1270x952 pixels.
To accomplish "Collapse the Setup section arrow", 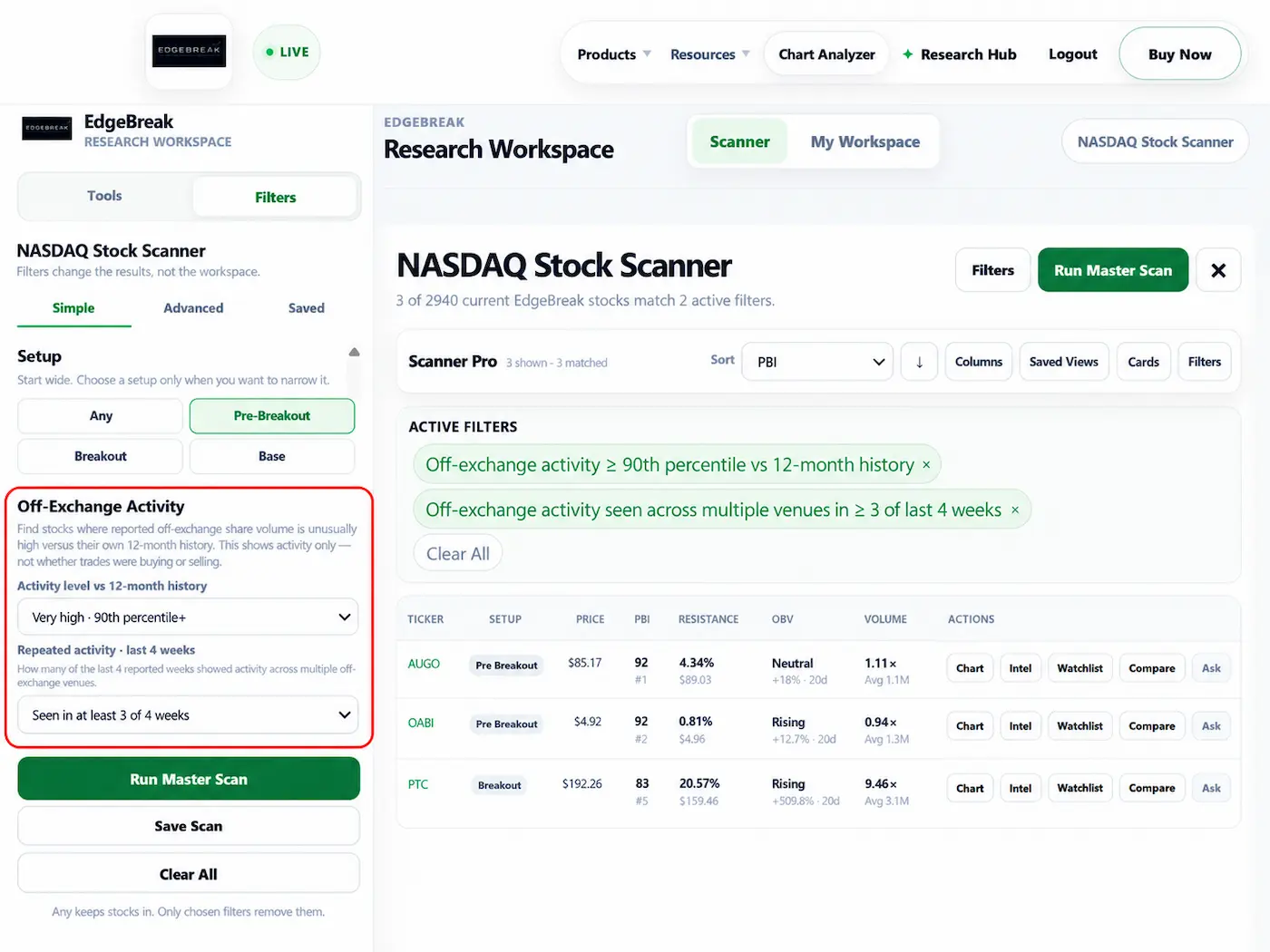I will coord(354,352).
